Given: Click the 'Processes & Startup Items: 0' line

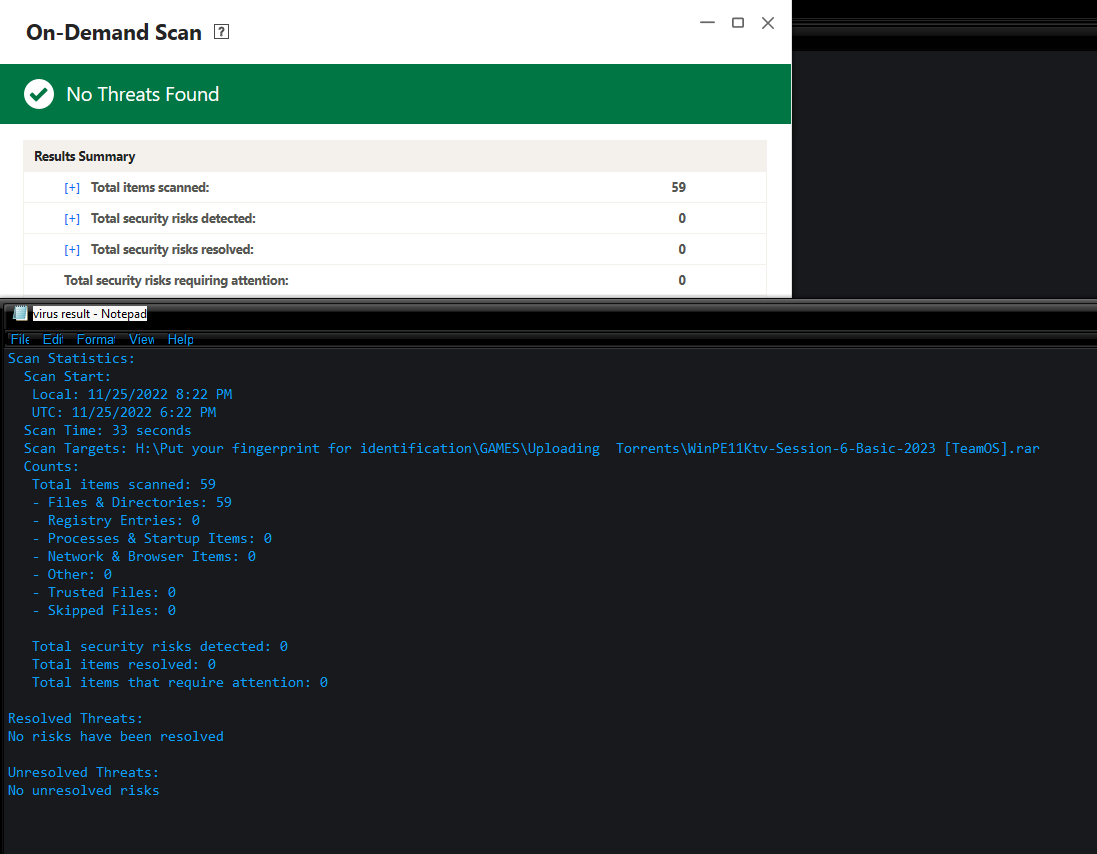Looking at the screenshot, I should (x=152, y=539).
